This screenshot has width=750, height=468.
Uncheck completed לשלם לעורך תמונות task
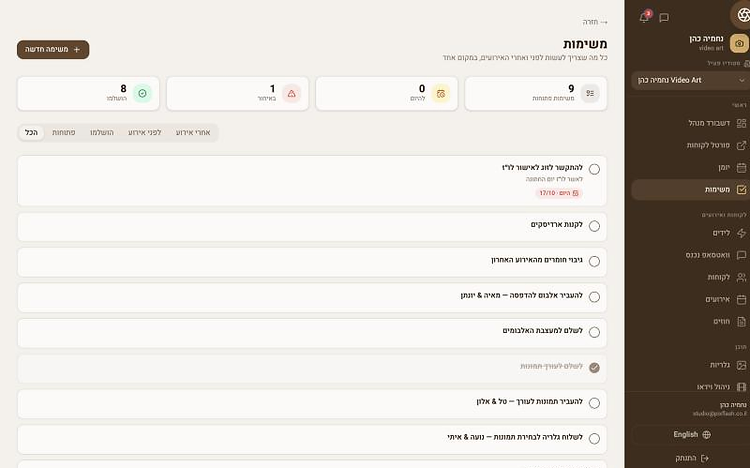click(594, 368)
